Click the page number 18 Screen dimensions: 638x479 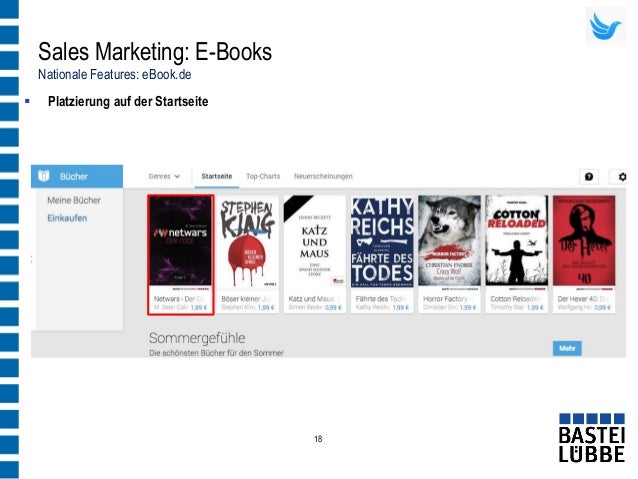[x=318, y=439]
